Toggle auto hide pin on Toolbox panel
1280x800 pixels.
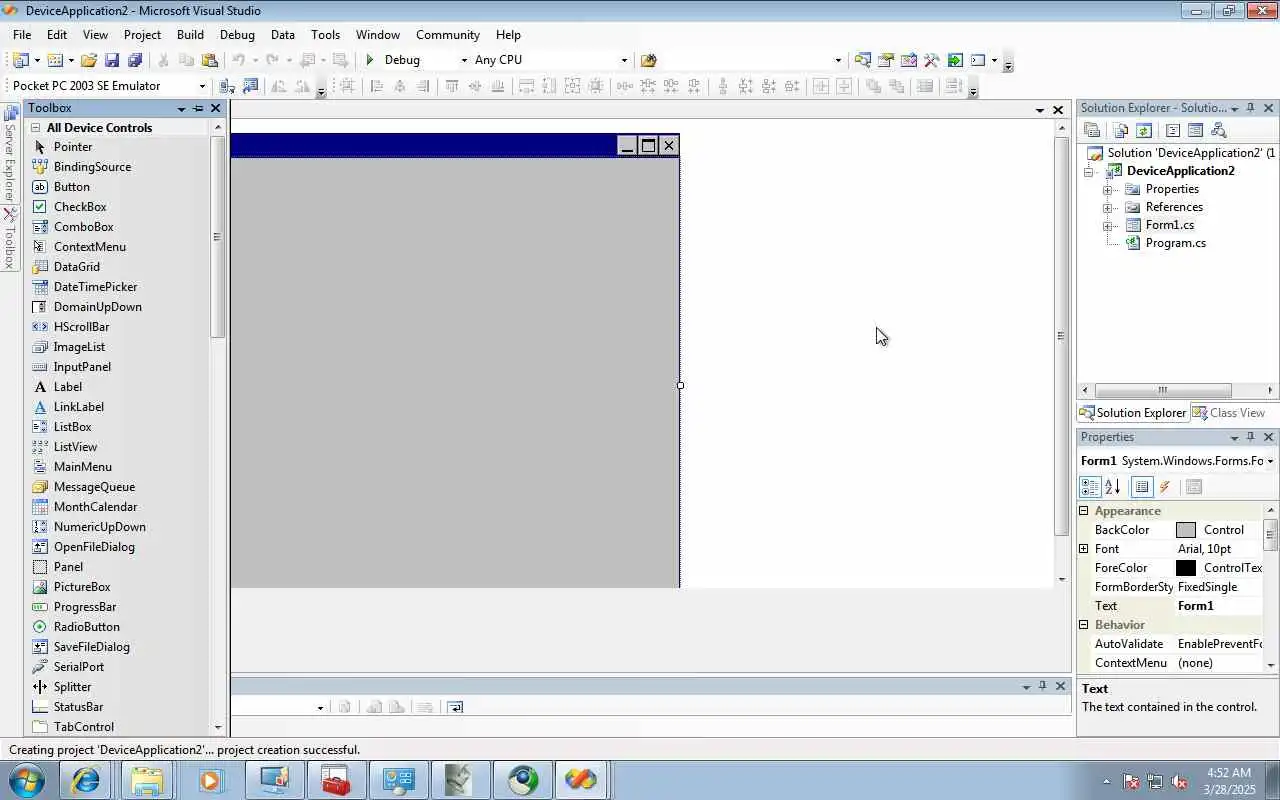click(x=198, y=108)
